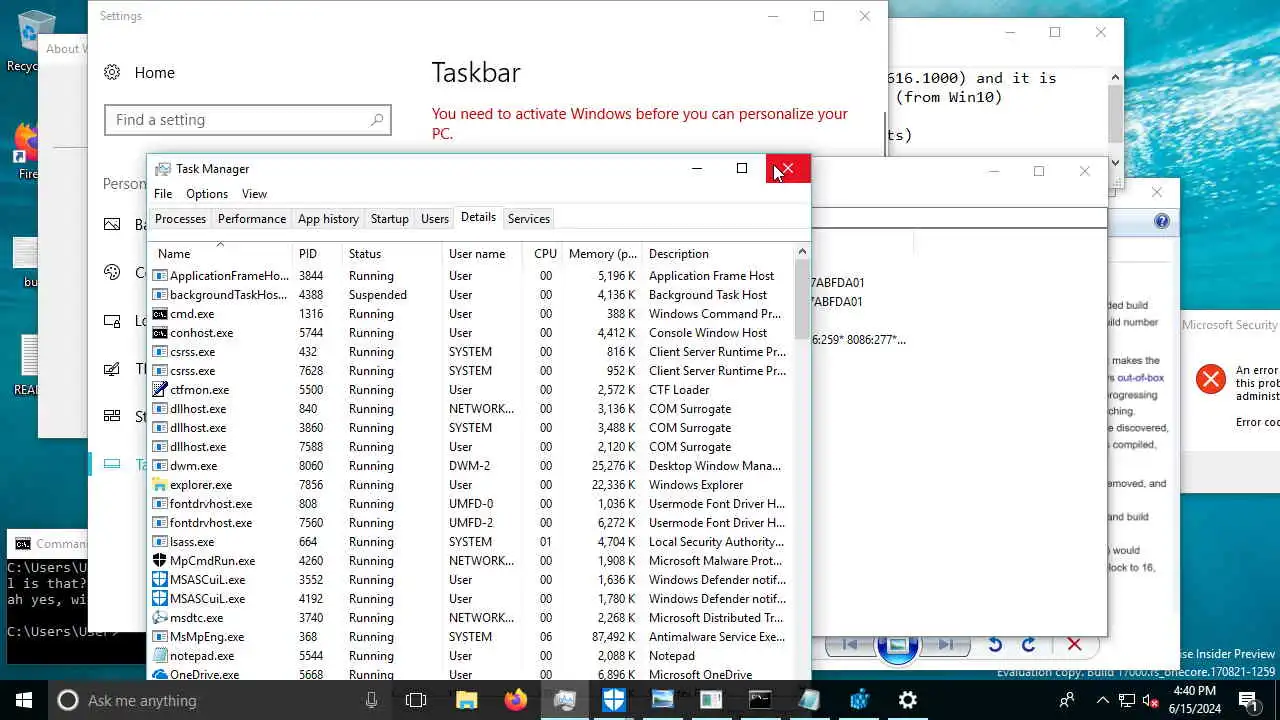Open the Windows Start menu
The width and height of the screenshot is (1280, 720).
[24, 700]
